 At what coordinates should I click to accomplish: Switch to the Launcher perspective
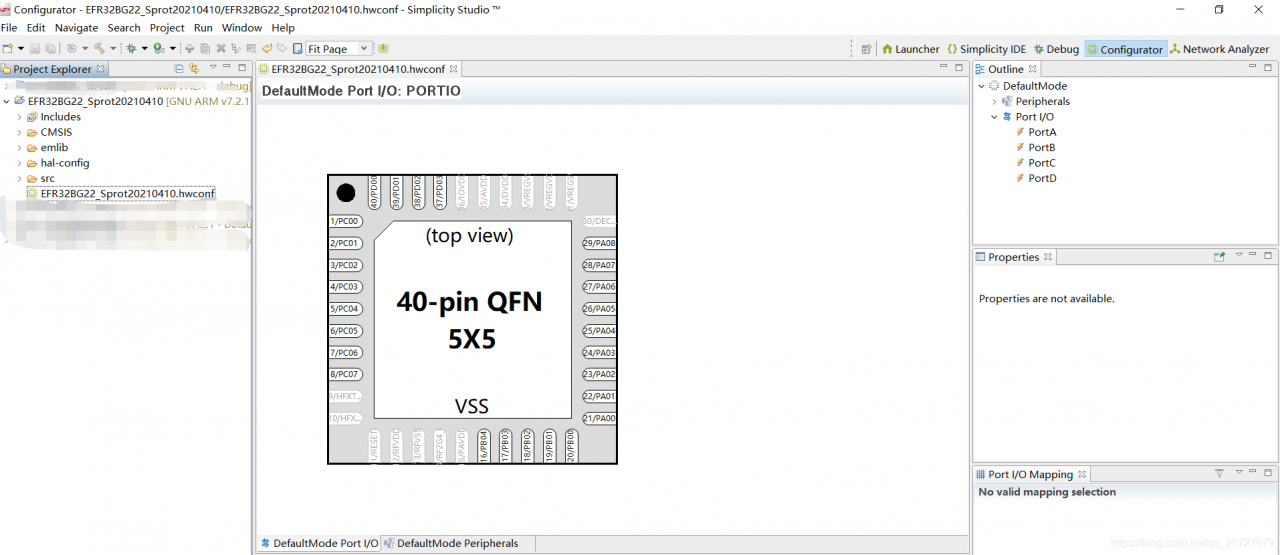[x=910, y=49]
